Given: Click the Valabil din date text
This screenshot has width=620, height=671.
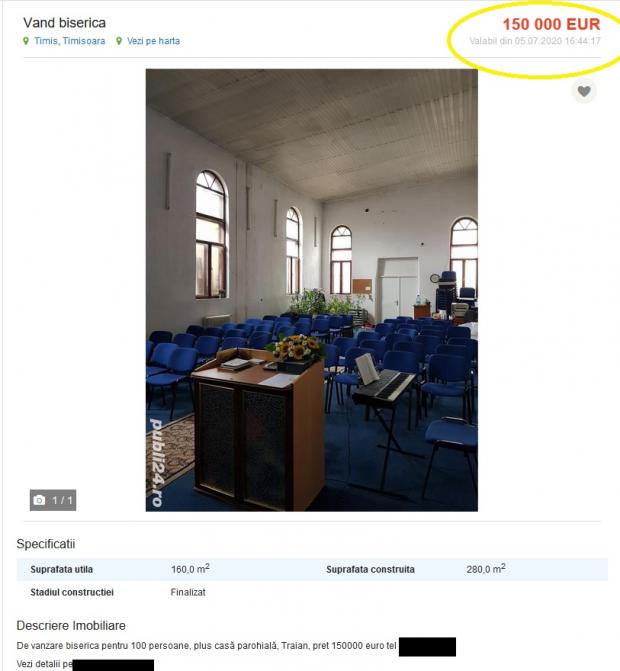Looking at the screenshot, I should coord(535,41).
